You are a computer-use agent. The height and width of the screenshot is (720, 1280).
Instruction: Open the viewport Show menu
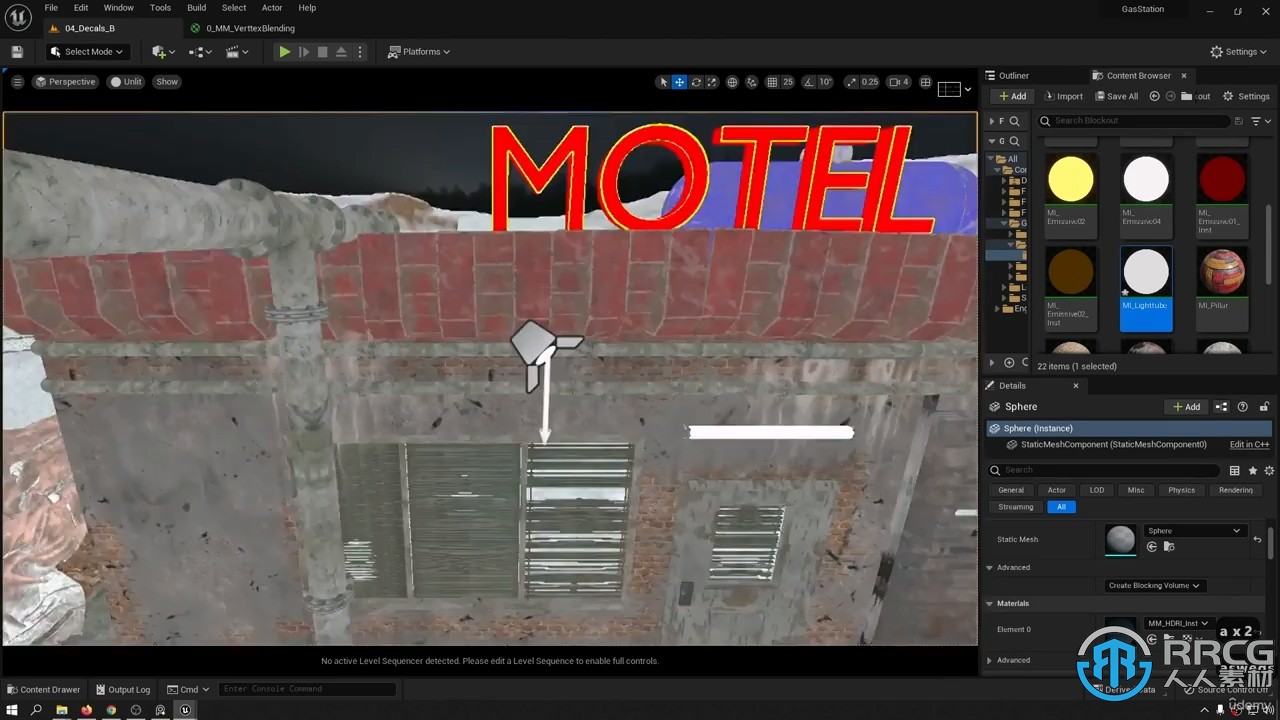[167, 82]
